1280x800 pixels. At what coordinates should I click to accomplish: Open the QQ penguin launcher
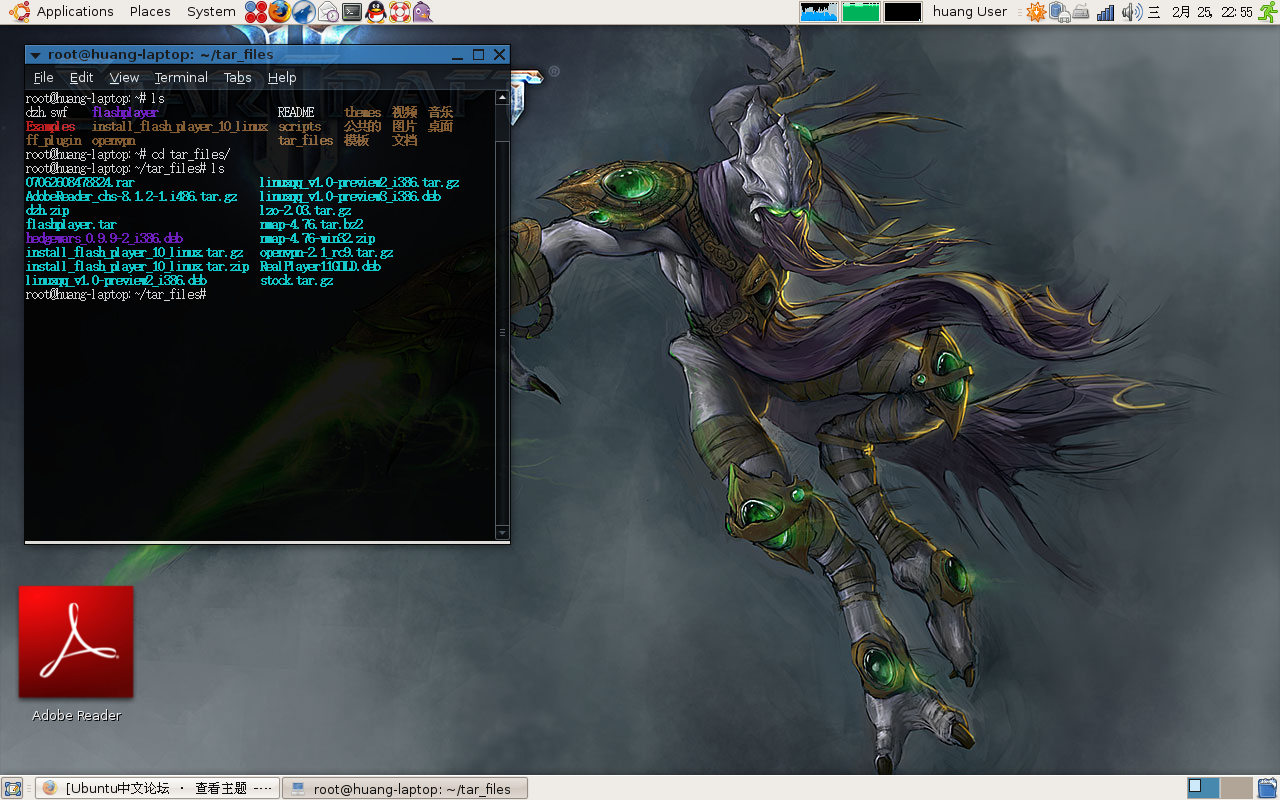376,12
